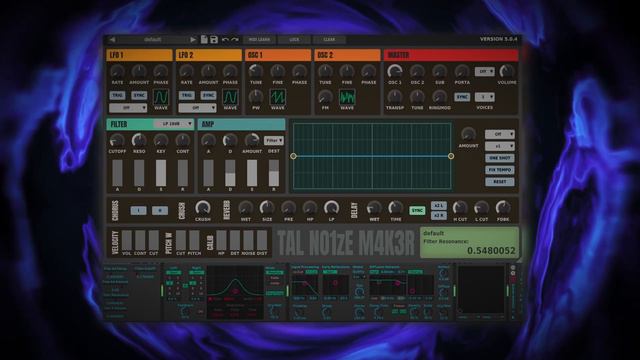The height and width of the screenshot is (360, 640).
Task: Open the envelope DEST Filter dropdown
Action: coord(274,140)
